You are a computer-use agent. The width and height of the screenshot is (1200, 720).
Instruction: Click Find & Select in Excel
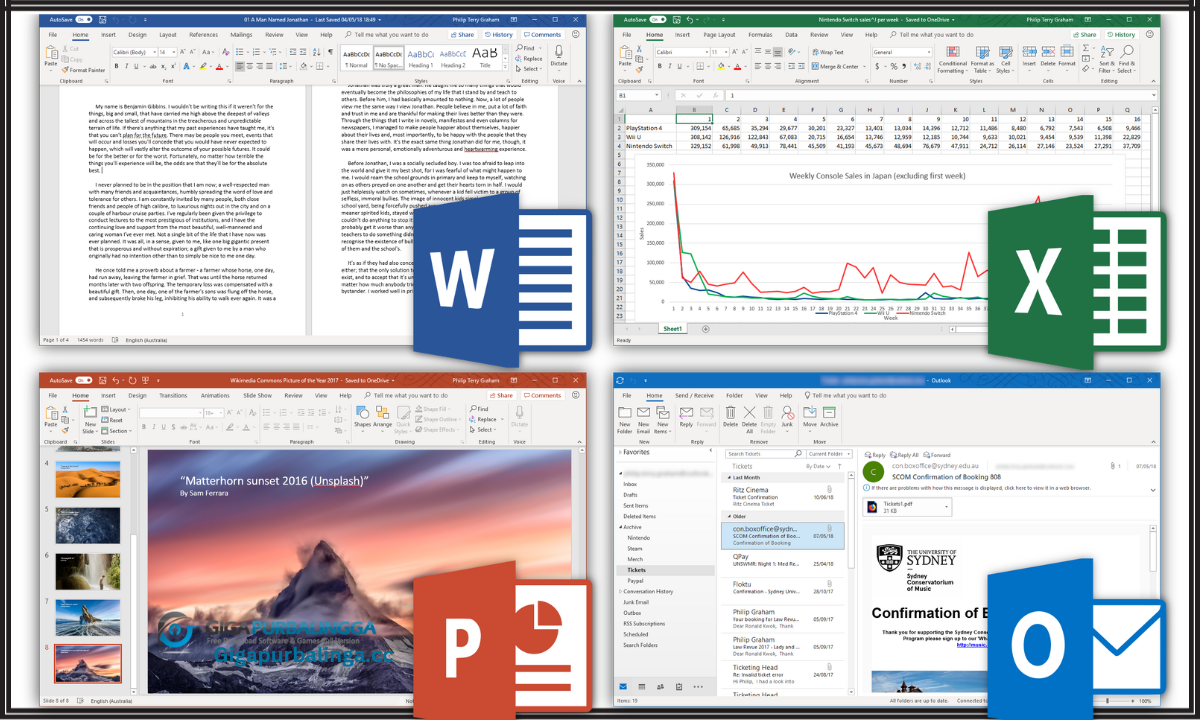point(1126,57)
